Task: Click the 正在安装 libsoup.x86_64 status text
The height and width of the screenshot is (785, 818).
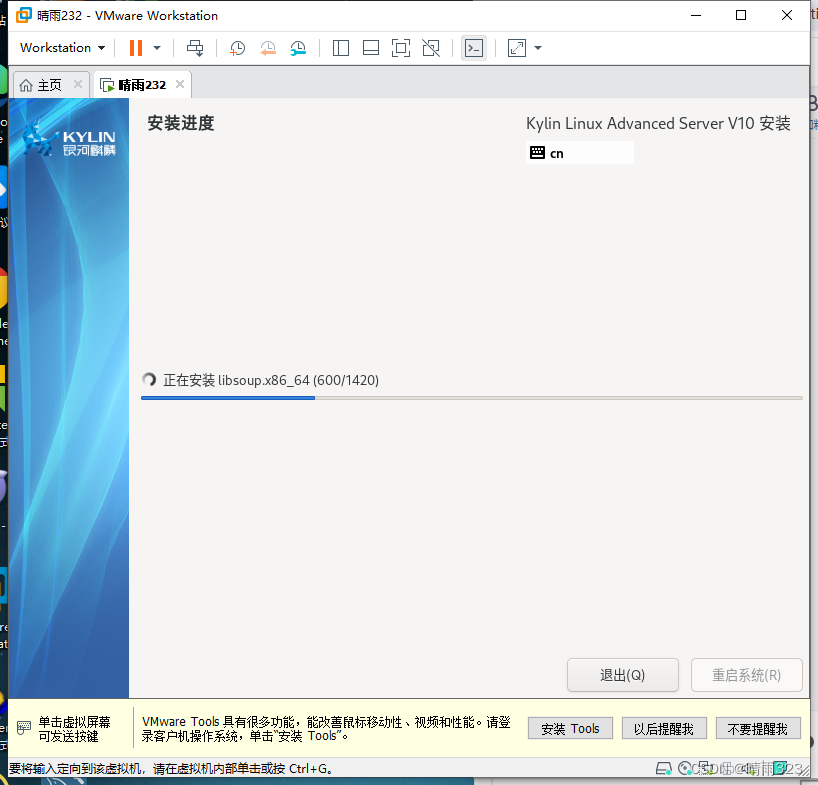Action: click(271, 380)
